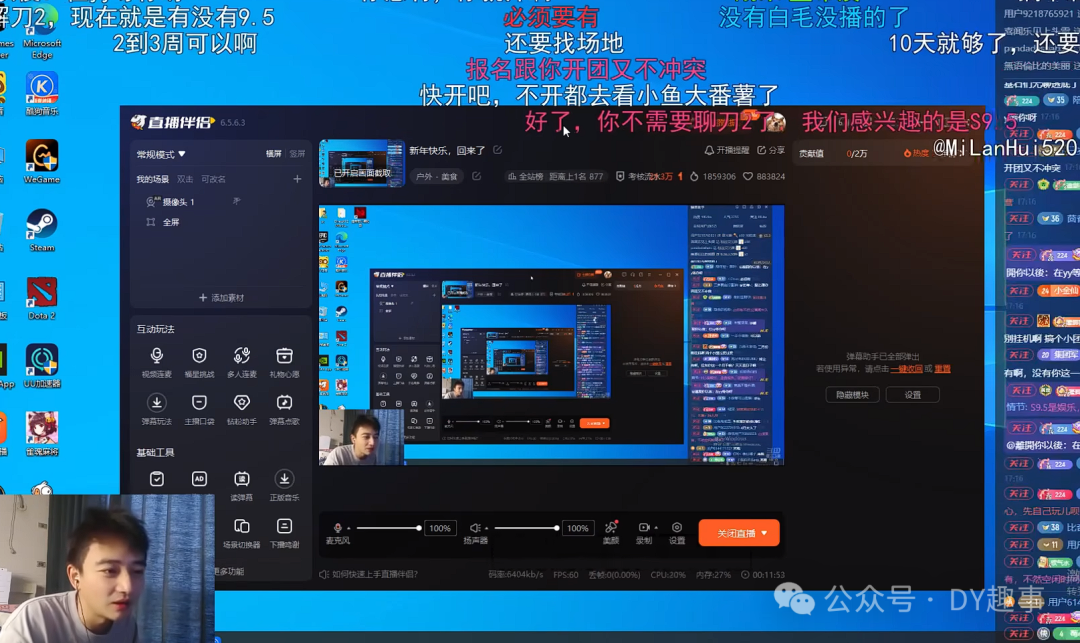Toggle visibility of 摄像头 1 source

click(x=236, y=201)
